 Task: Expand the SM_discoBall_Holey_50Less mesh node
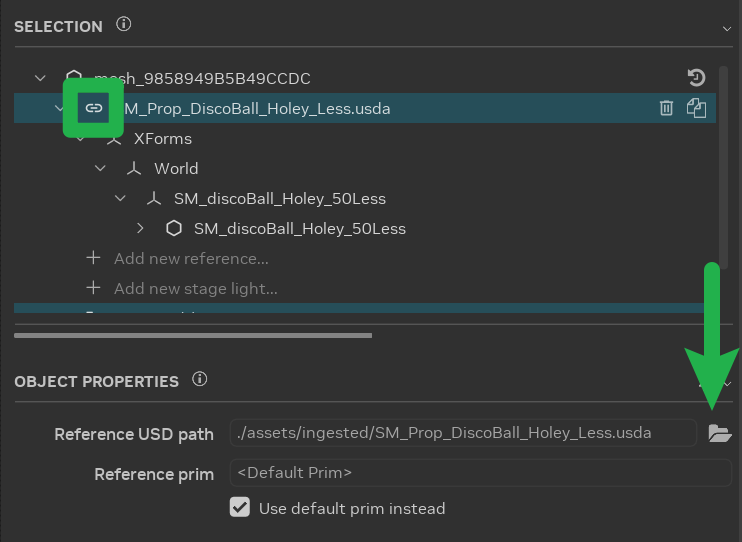140,228
